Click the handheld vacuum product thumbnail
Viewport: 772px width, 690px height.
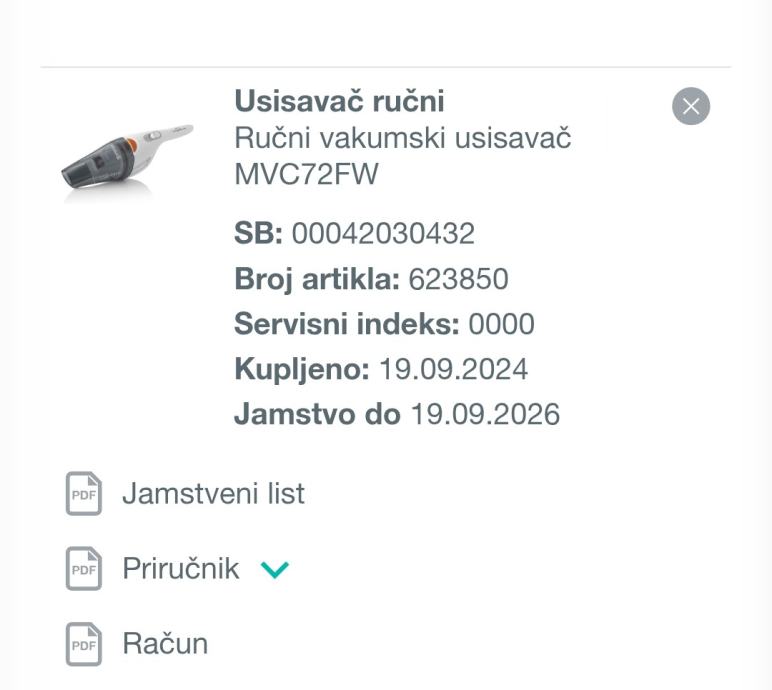click(x=127, y=160)
